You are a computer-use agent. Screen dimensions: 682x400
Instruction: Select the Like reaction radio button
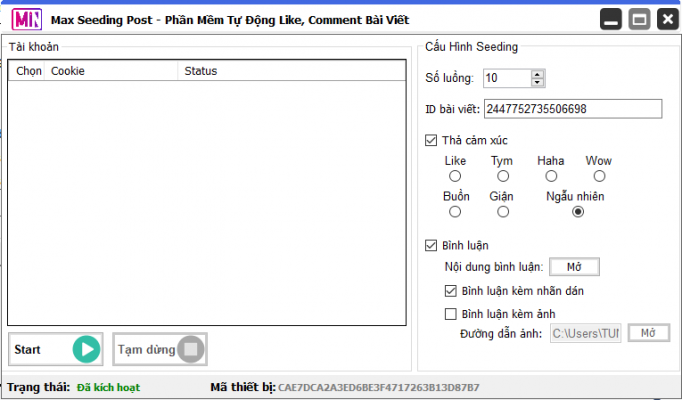tap(455, 176)
